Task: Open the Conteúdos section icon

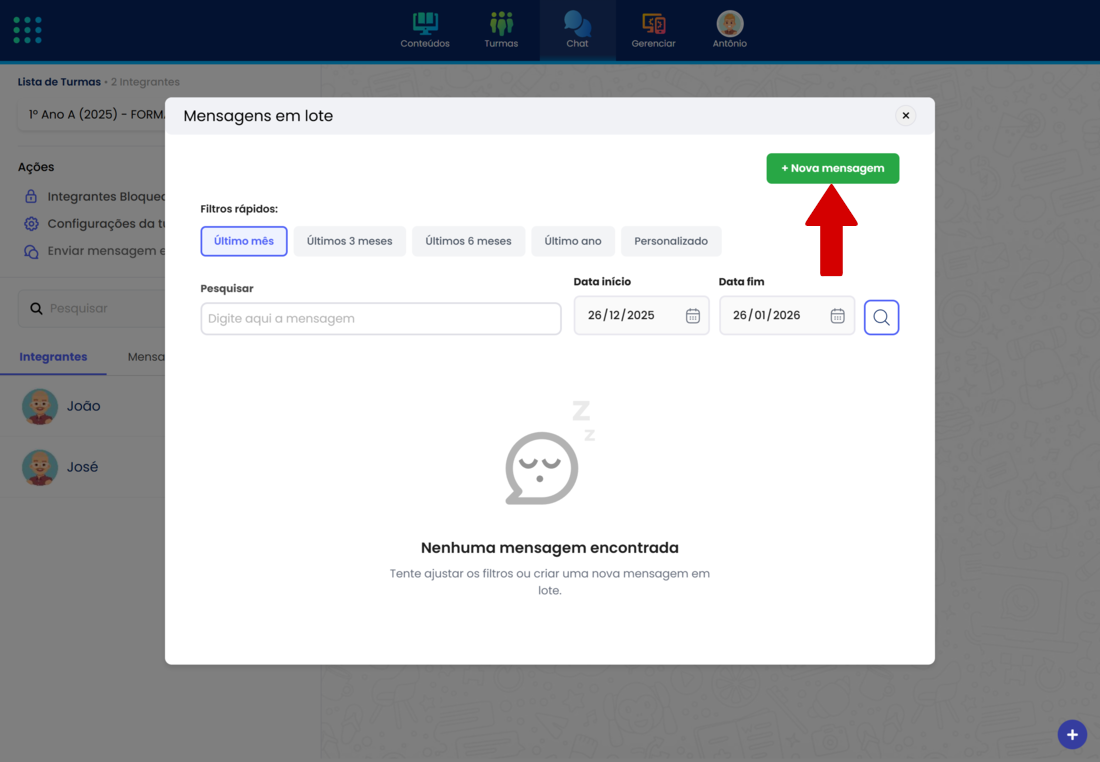Action: pyautogui.click(x=425, y=24)
